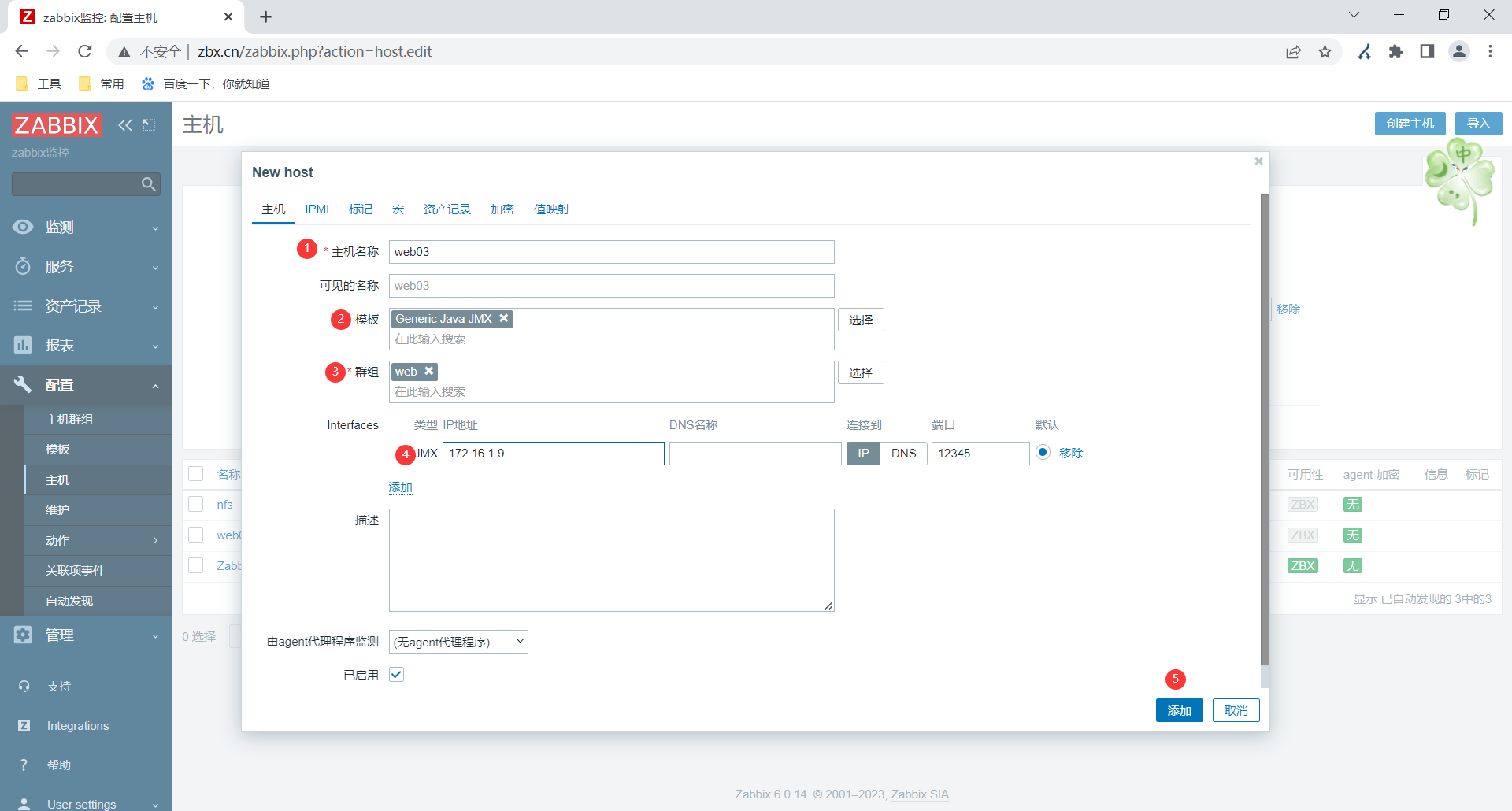
Task: Open the Chrome three-dot menu
Action: tap(1490, 52)
